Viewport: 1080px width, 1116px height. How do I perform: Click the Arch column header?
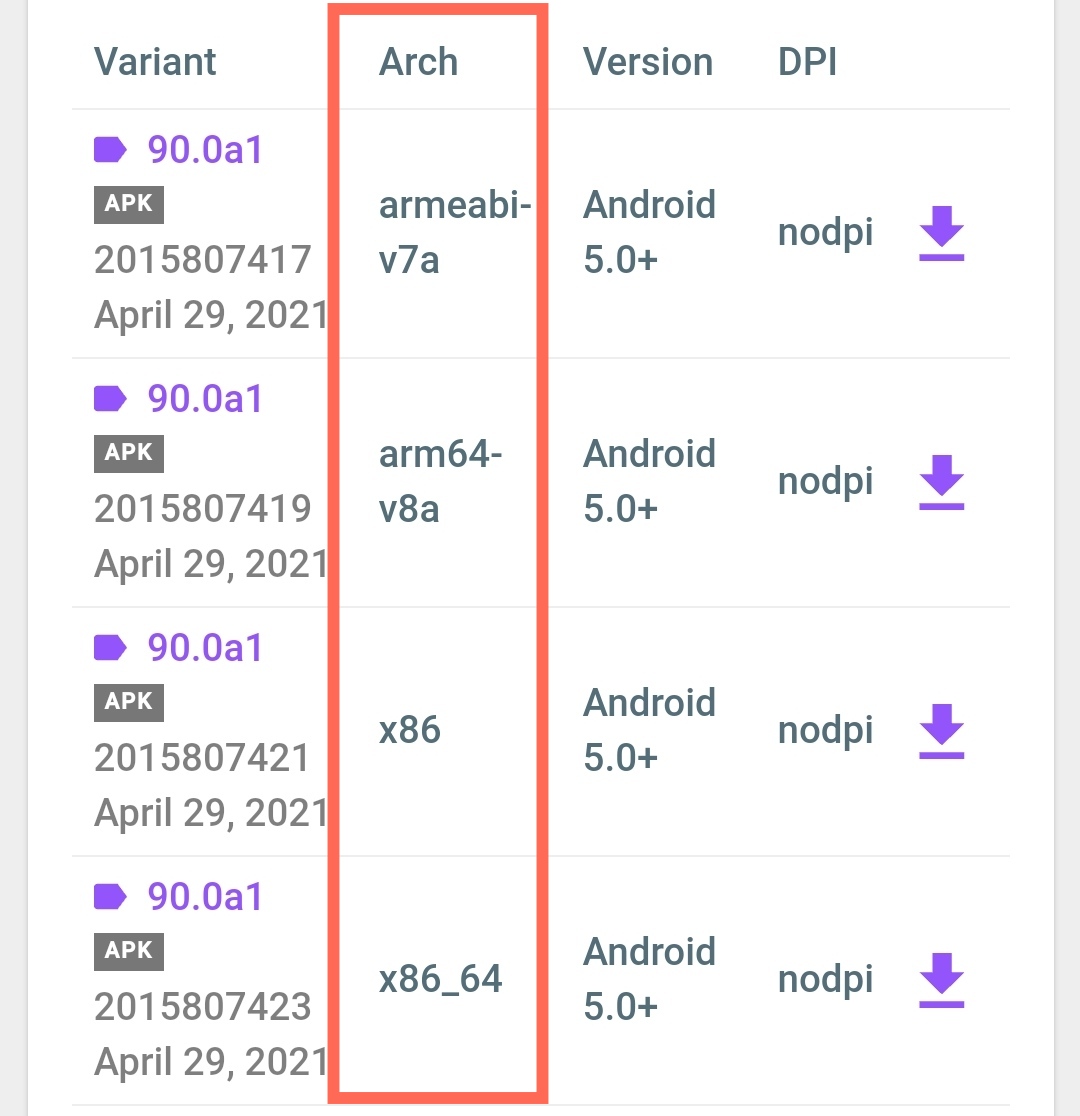[418, 62]
